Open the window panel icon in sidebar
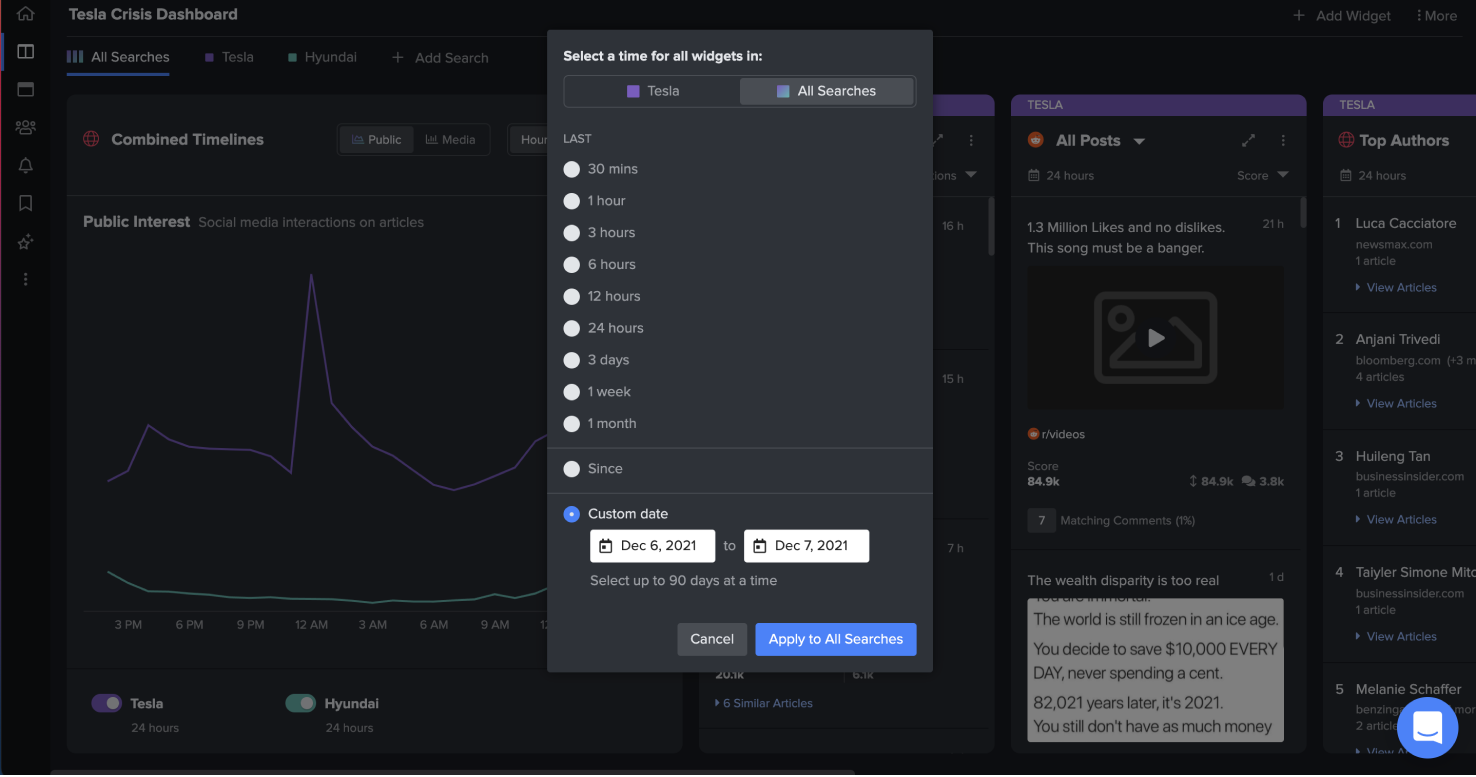Screen dimensions: 1476x777 click(26, 89)
